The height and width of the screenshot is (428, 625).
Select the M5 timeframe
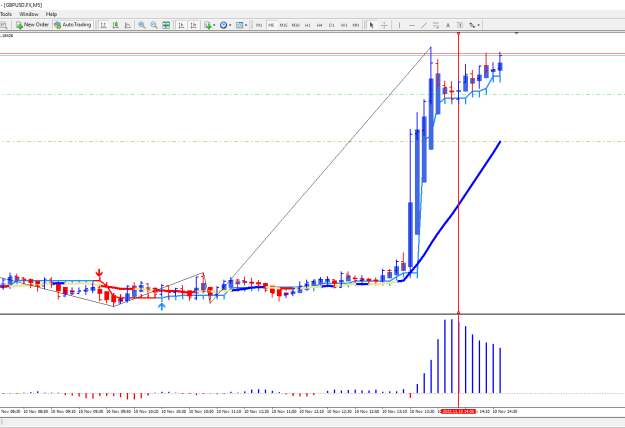271,25
